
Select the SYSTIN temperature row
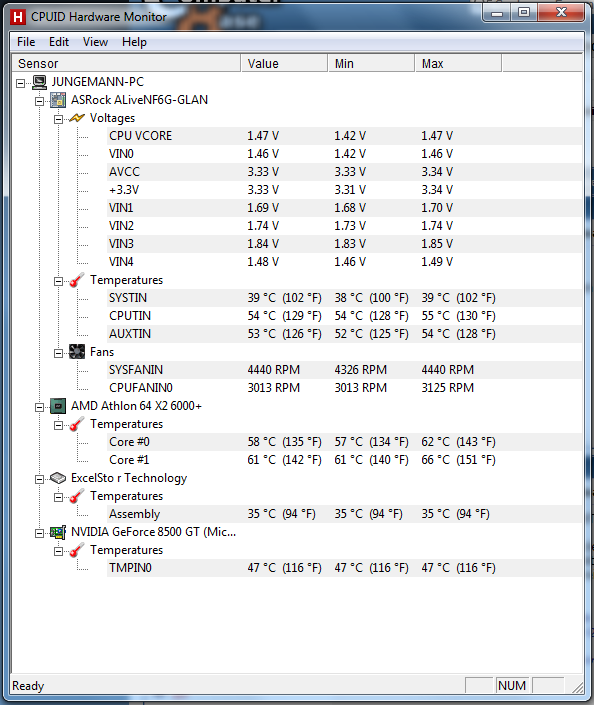(344, 298)
